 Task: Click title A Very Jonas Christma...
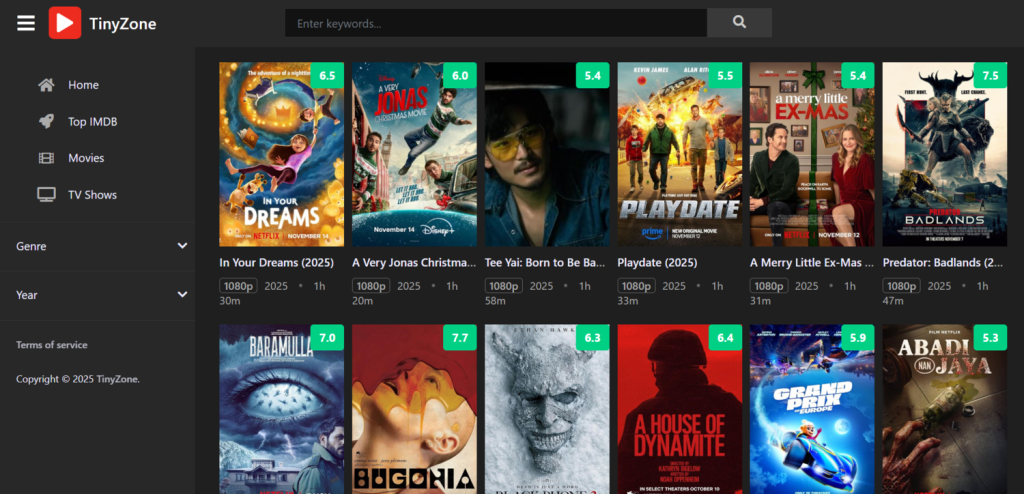click(x=414, y=263)
